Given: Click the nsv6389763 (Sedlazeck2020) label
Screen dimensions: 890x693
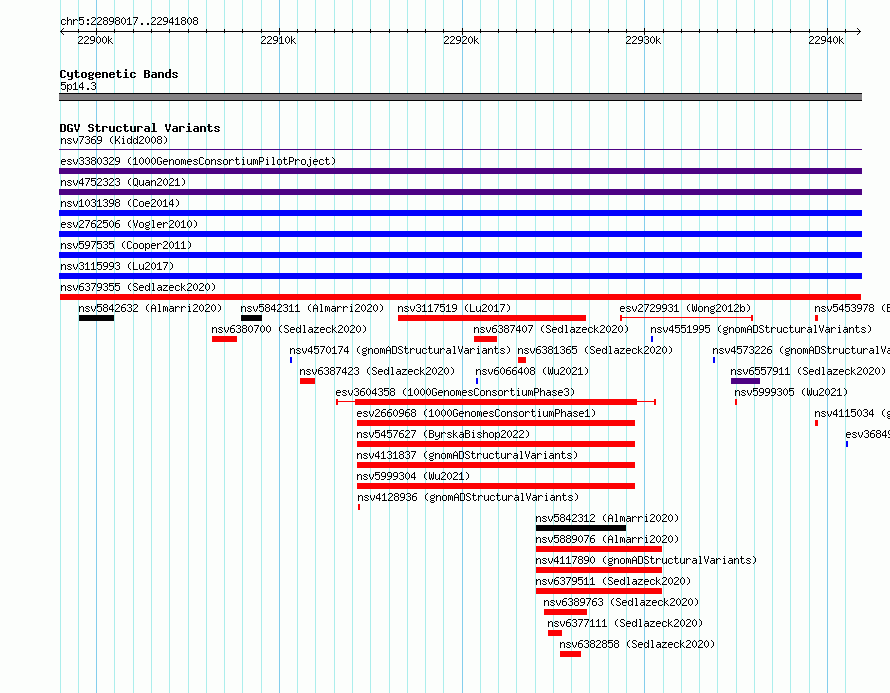Looking at the screenshot, I should point(621,602).
